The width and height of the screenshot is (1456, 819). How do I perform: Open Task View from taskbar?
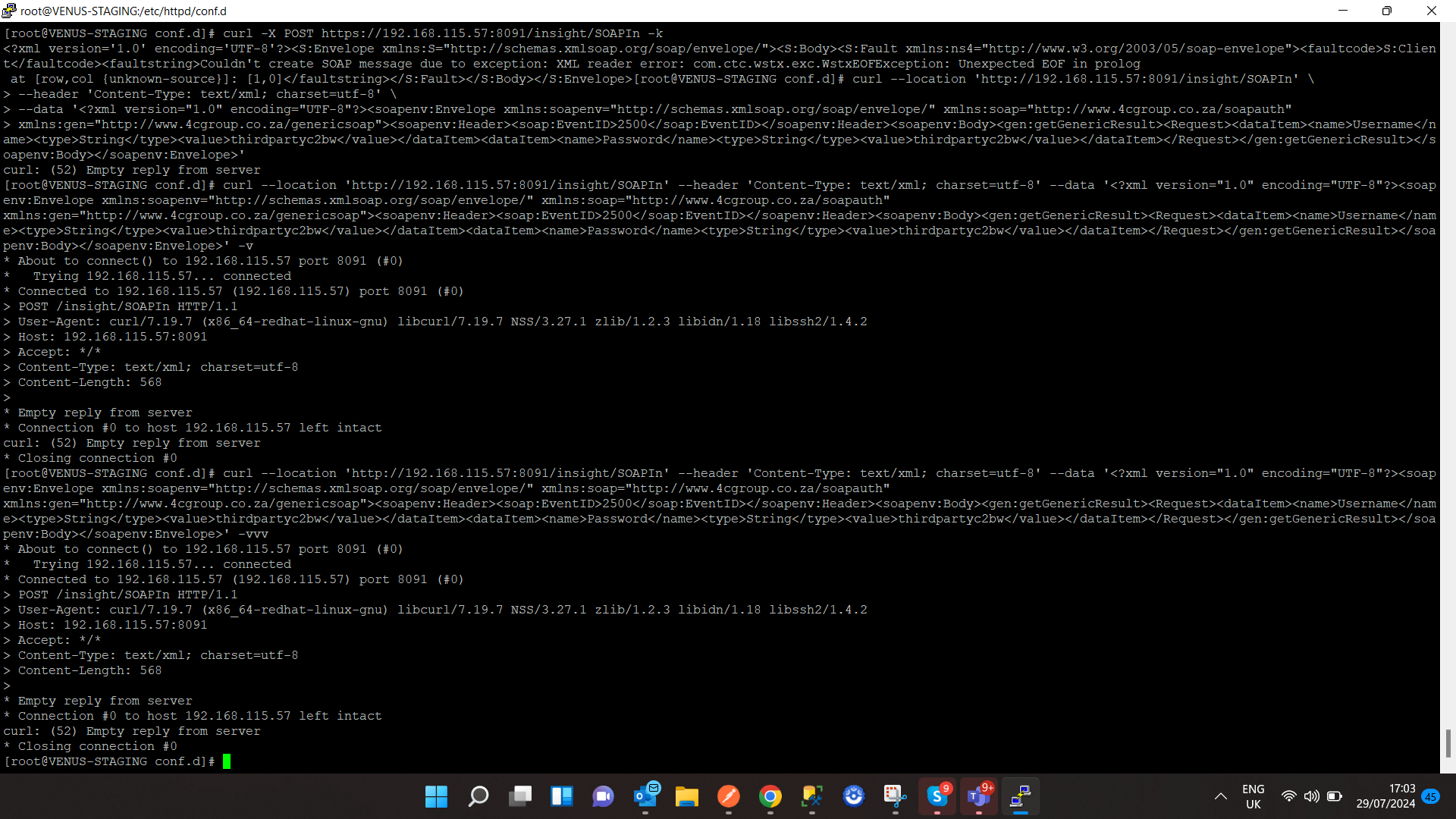(x=519, y=796)
